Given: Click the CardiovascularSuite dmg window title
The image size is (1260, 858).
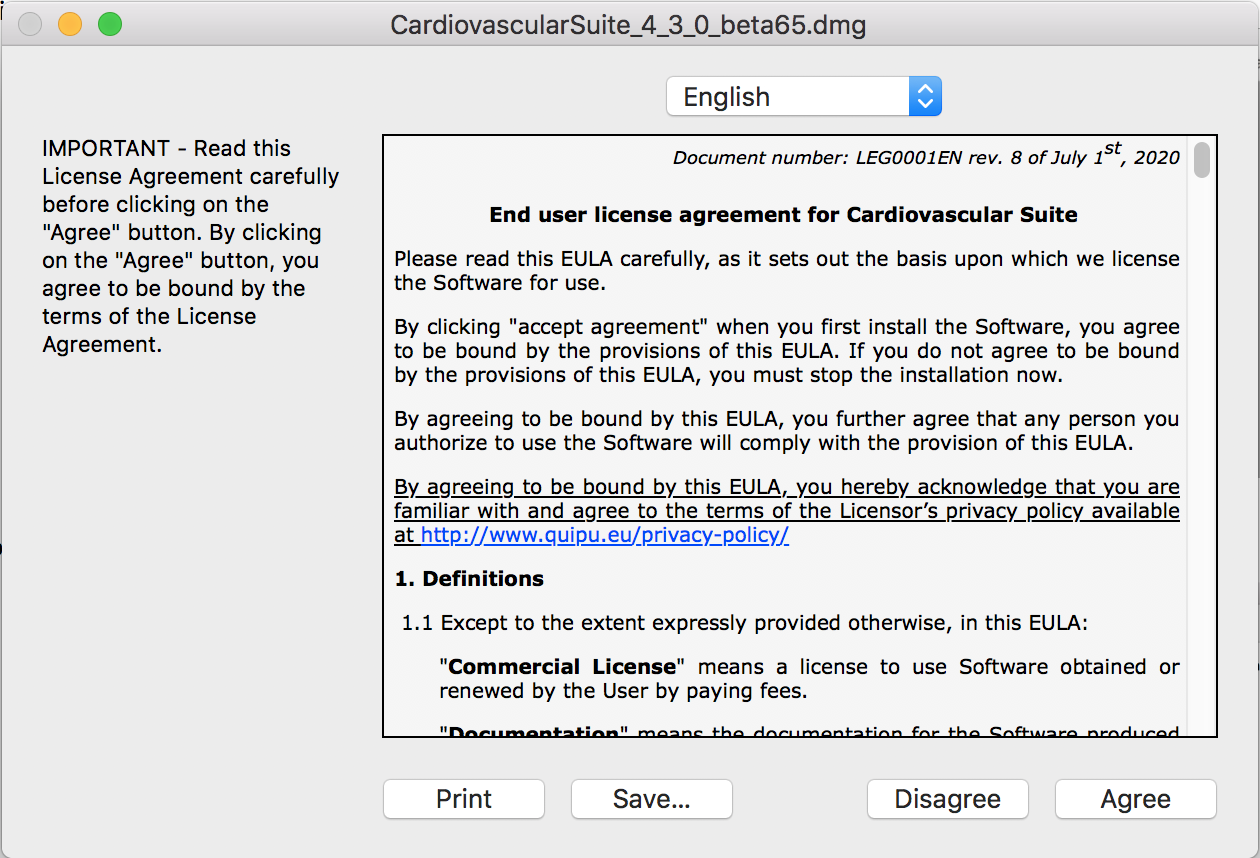Looking at the screenshot, I should [628, 25].
